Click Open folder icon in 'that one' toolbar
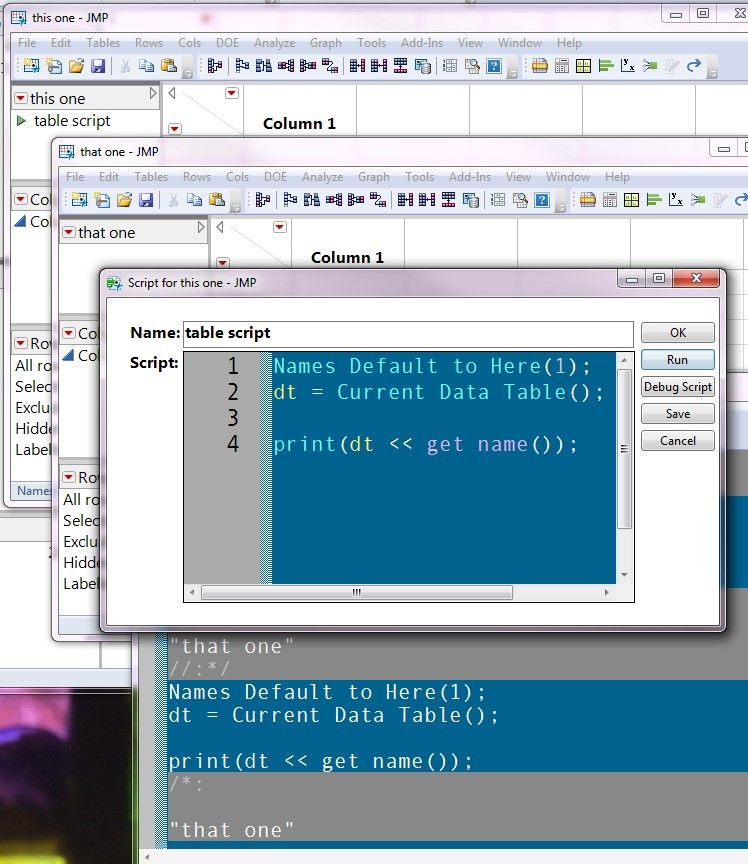 [125, 200]
